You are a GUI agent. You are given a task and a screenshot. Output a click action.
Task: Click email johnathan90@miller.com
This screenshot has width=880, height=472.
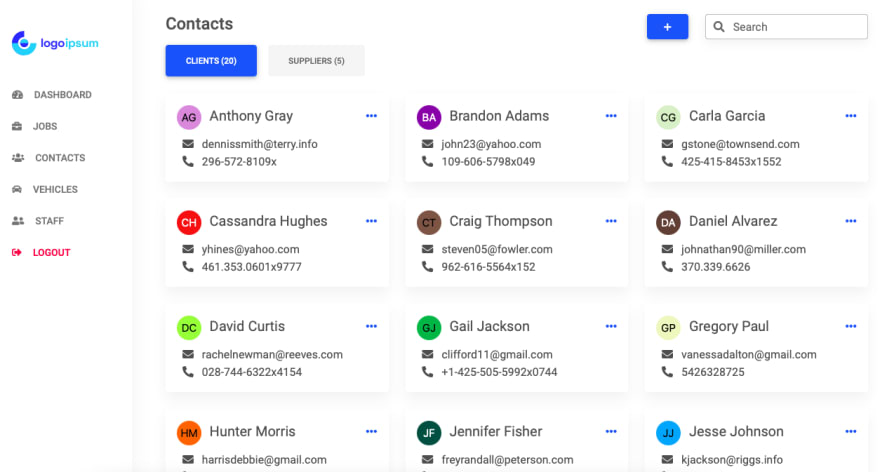[x=743, y=249]
